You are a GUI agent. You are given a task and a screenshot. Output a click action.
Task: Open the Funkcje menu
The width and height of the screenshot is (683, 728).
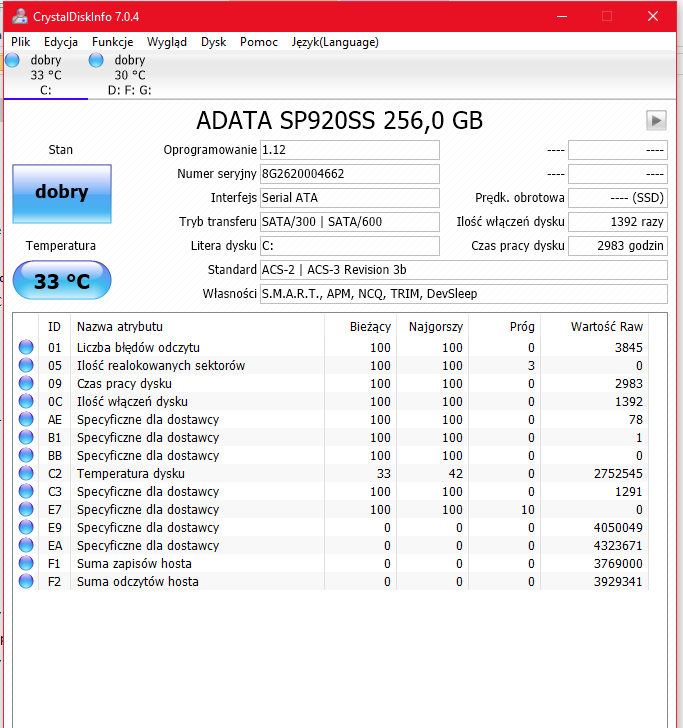pyautogui.click(x=112, y=42)
